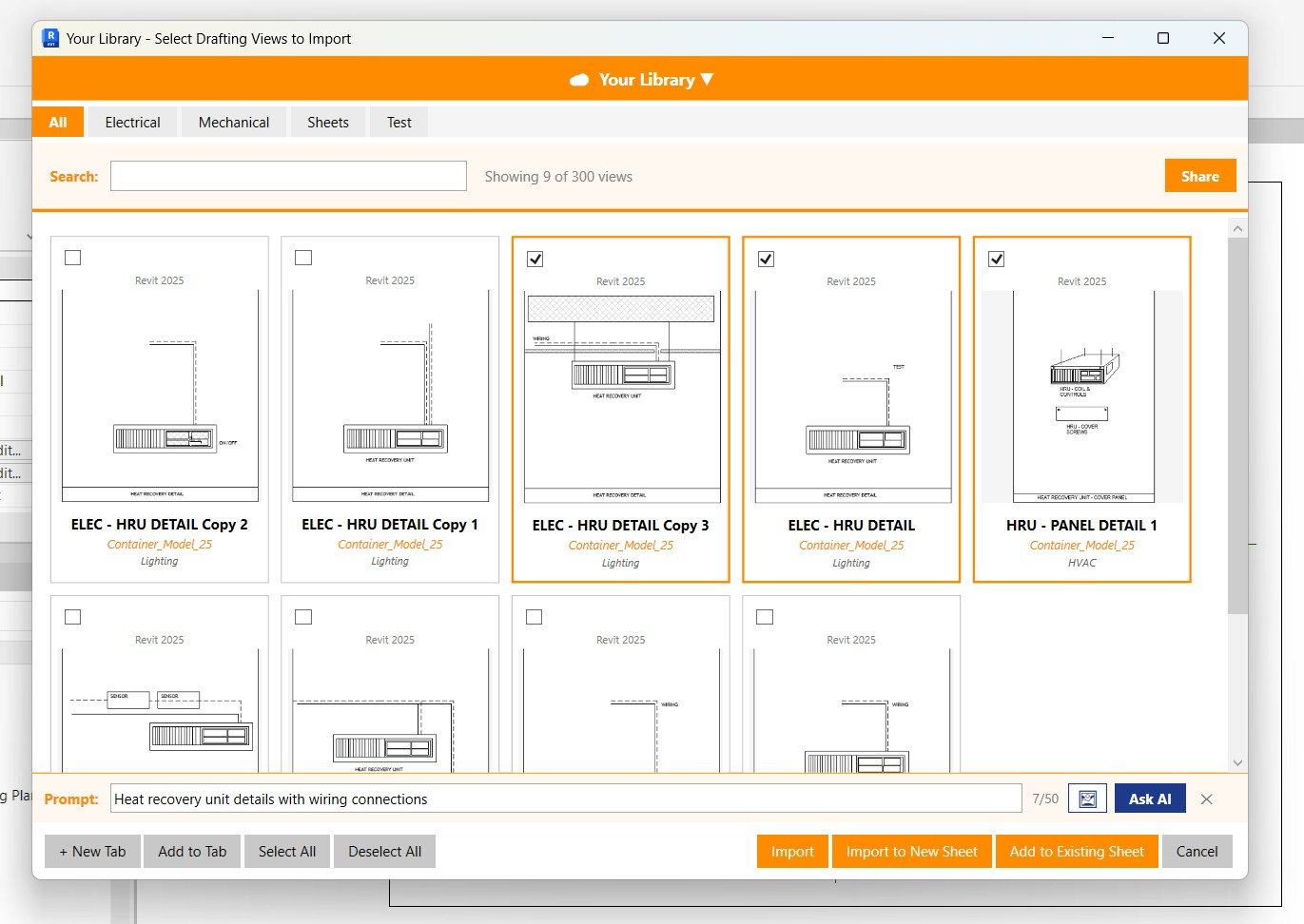
Task: Click the cloud icon beside Your Library
Action: (x=579, y=81)
